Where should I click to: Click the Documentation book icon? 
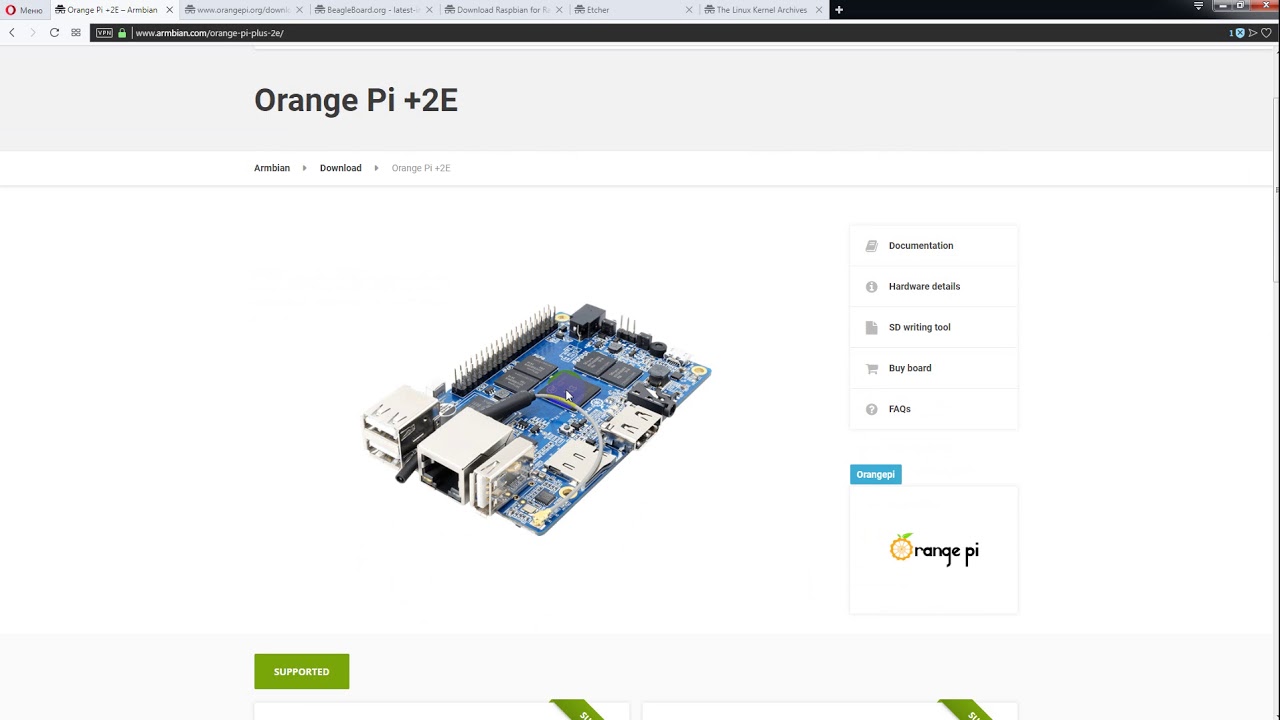pos(871,246)
